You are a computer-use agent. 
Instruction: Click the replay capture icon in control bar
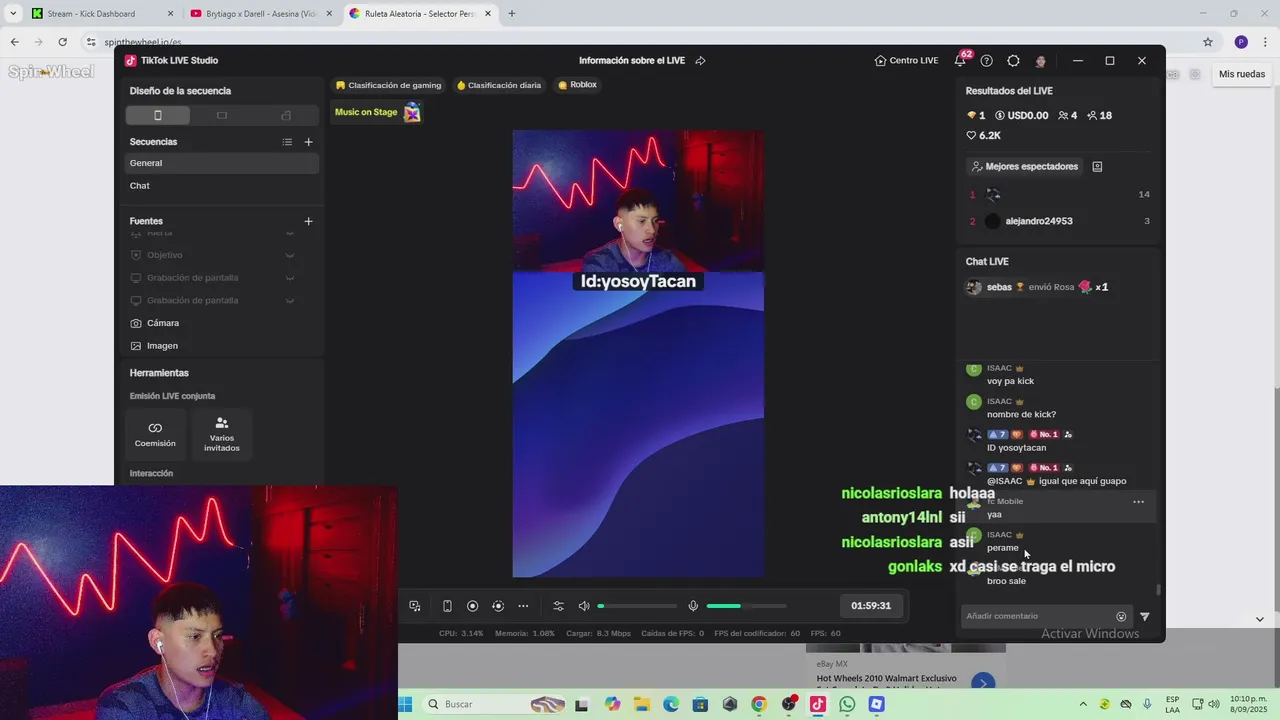[x=498, y=606]
